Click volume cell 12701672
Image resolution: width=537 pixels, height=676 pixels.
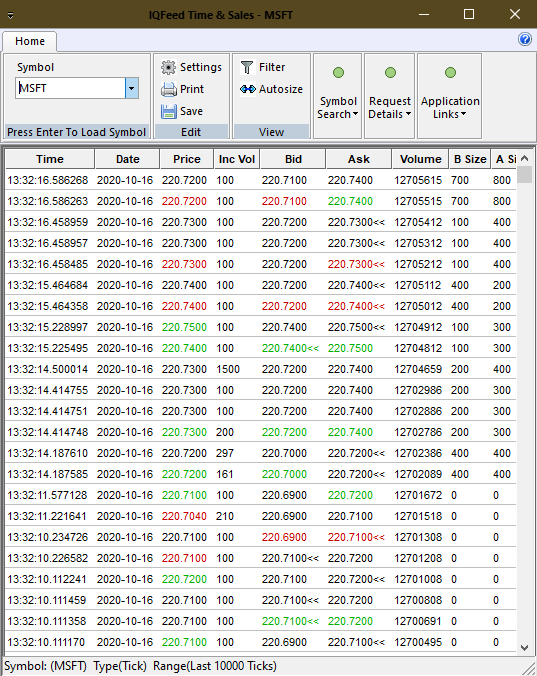point(418,495)
